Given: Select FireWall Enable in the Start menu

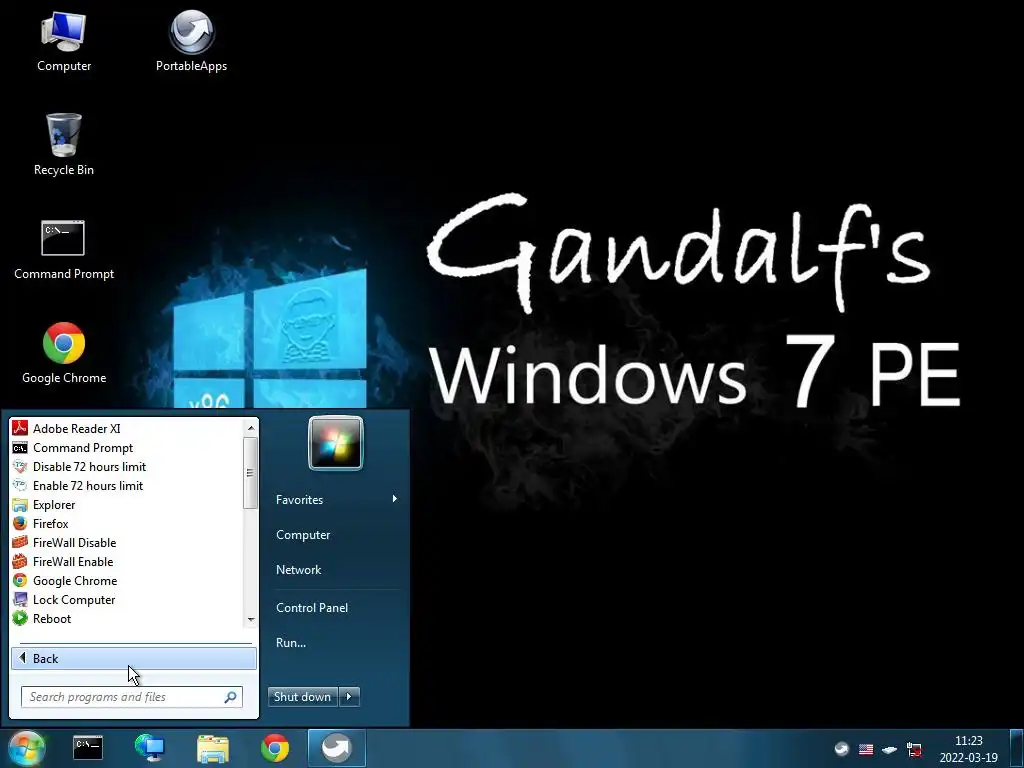Looking at the screenshot, I should (128, 561).
